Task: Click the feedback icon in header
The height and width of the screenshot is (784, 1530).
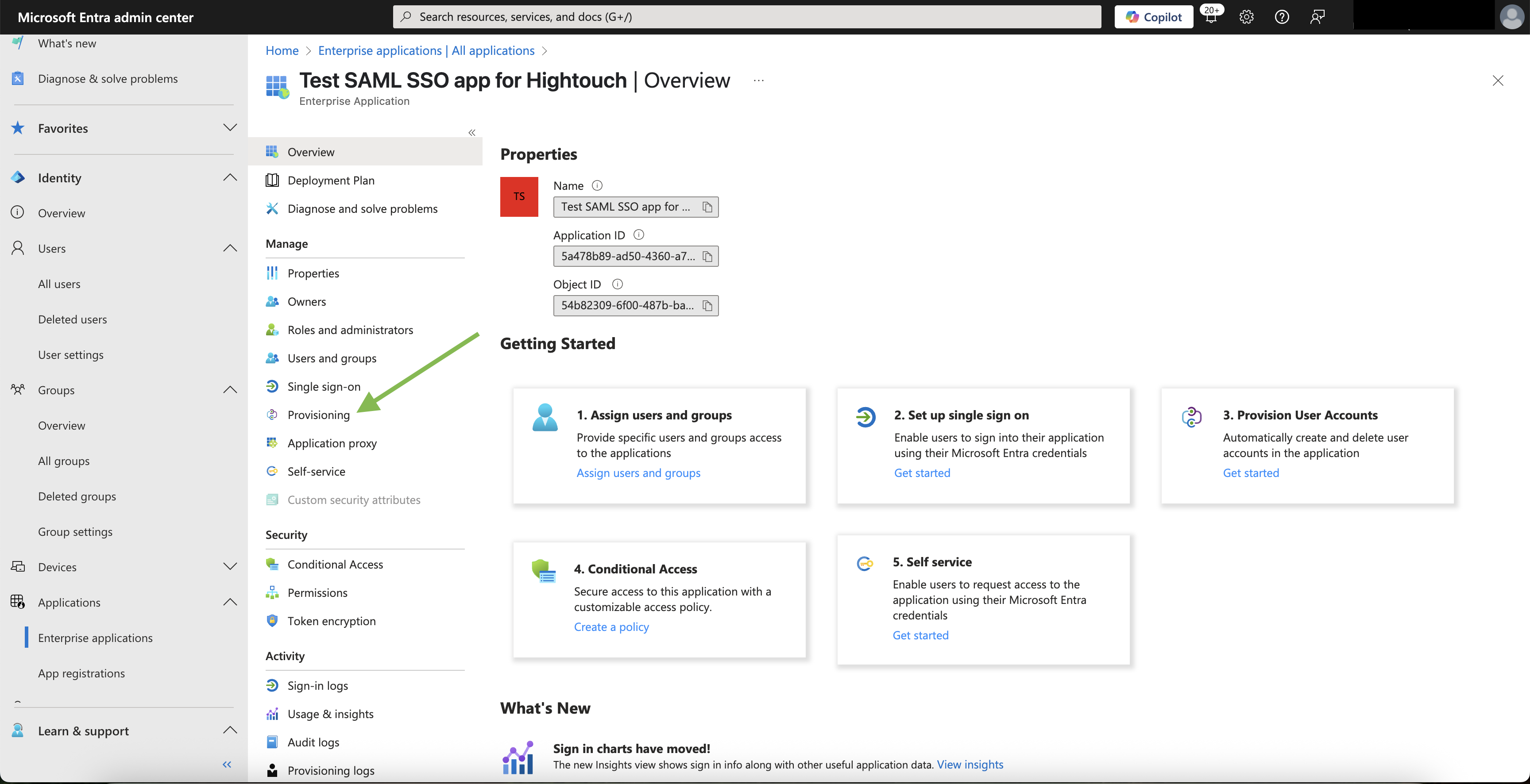Action: tap(1317, 17)
